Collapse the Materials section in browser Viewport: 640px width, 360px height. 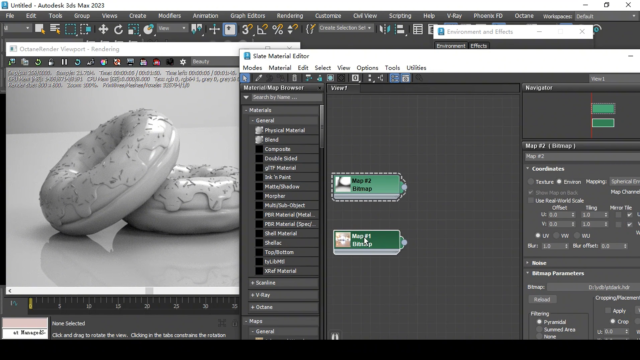point(246,110)
